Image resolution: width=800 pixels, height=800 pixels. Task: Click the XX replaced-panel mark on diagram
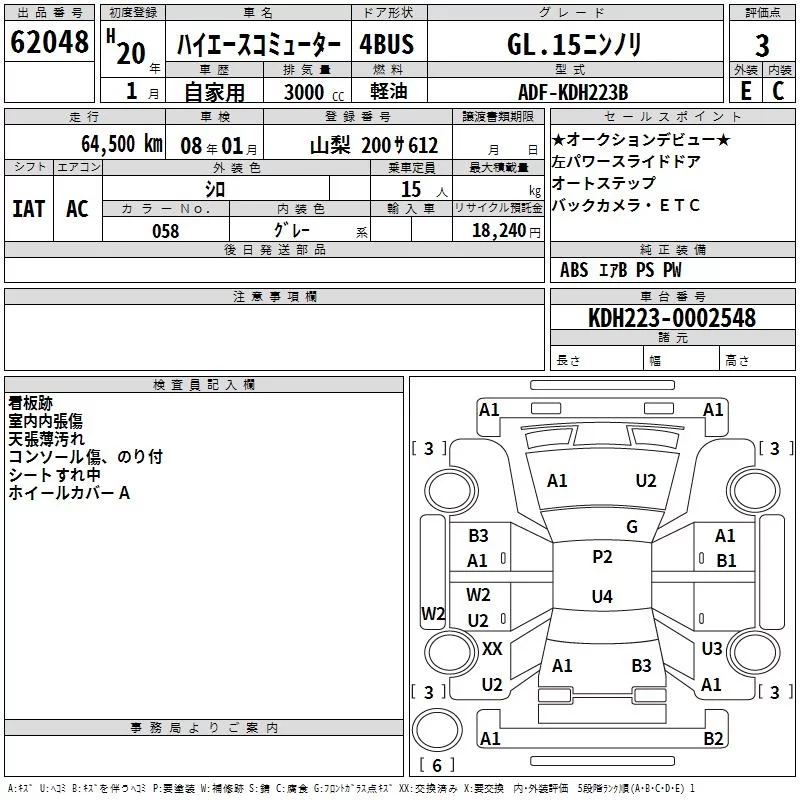tap(492, 649)
